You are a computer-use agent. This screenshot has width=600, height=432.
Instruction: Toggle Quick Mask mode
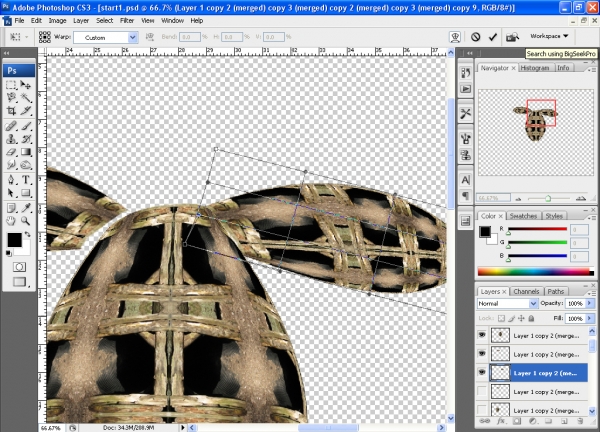pos(19,267)
